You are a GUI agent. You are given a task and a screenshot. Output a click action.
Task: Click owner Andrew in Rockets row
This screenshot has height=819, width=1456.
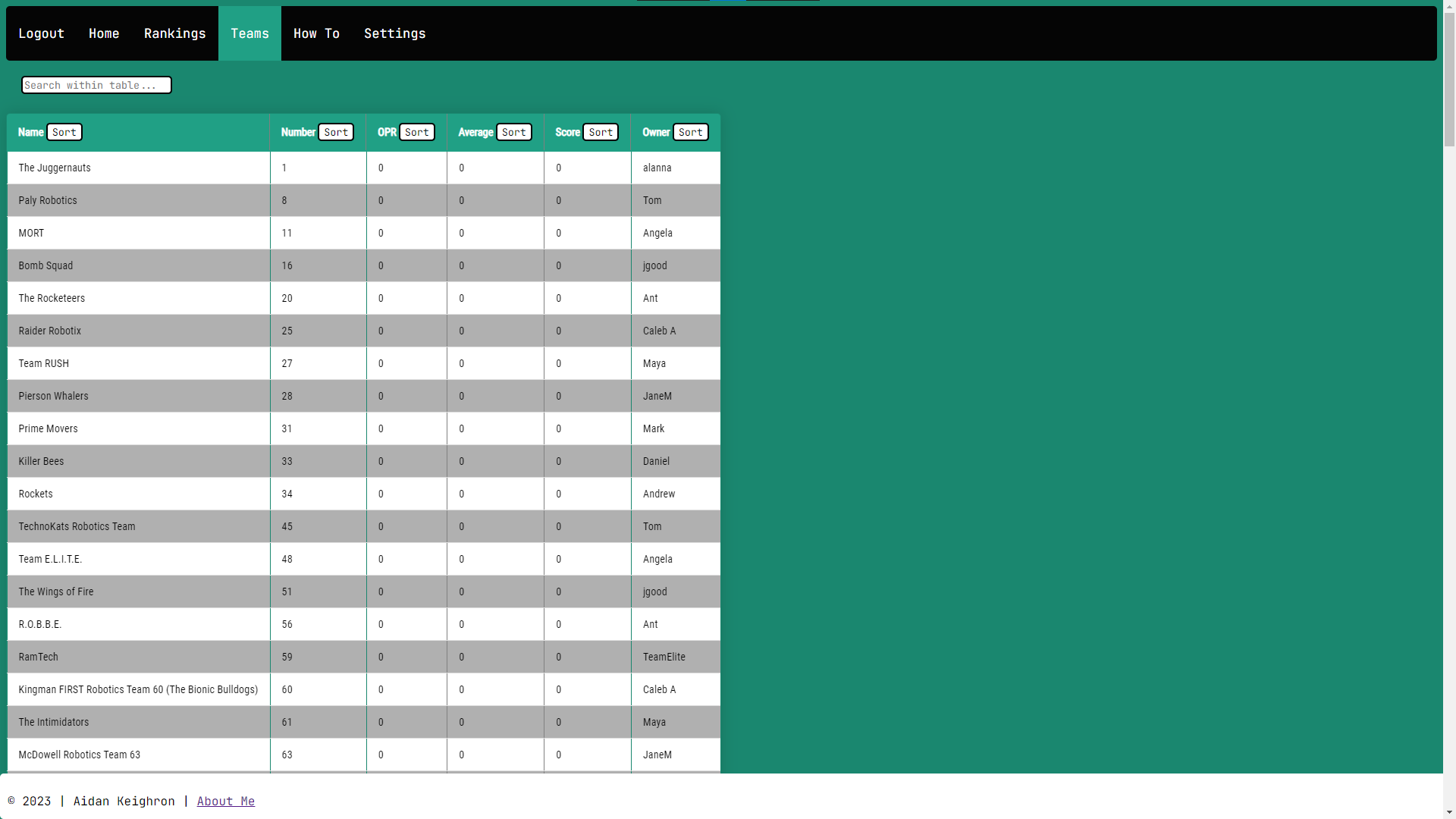(x=658, y=494)
